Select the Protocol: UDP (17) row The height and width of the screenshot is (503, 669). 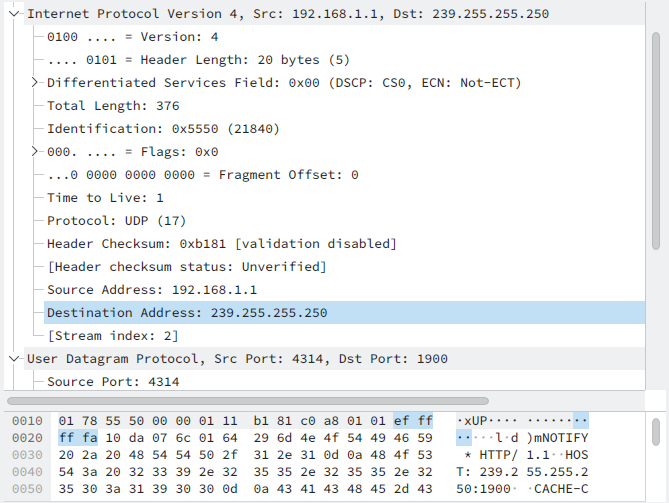coord(116,221)
